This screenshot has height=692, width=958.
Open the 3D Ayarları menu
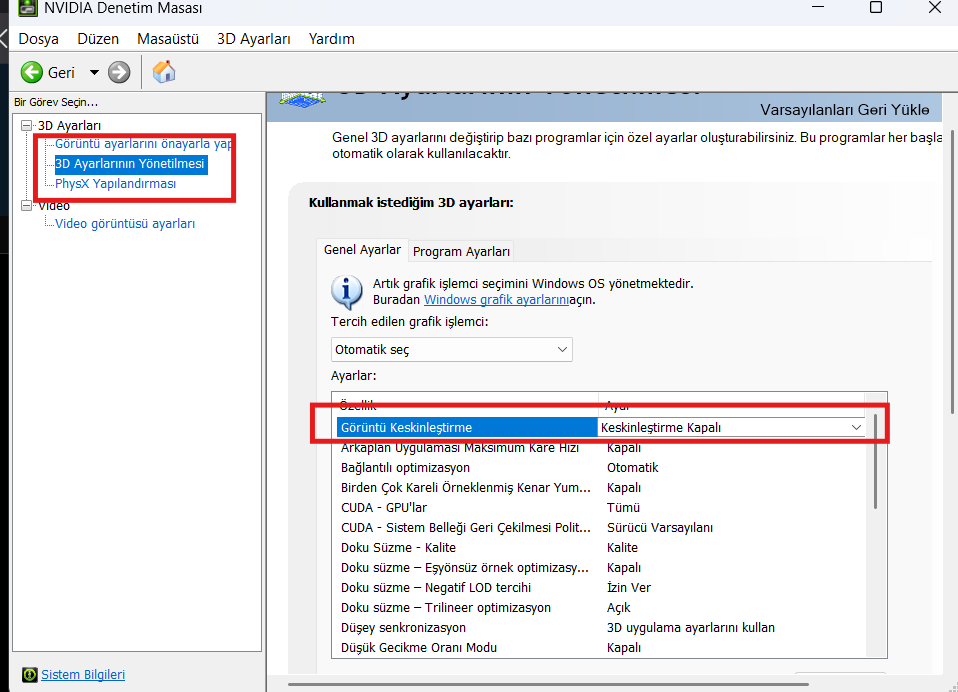[254, 39]
